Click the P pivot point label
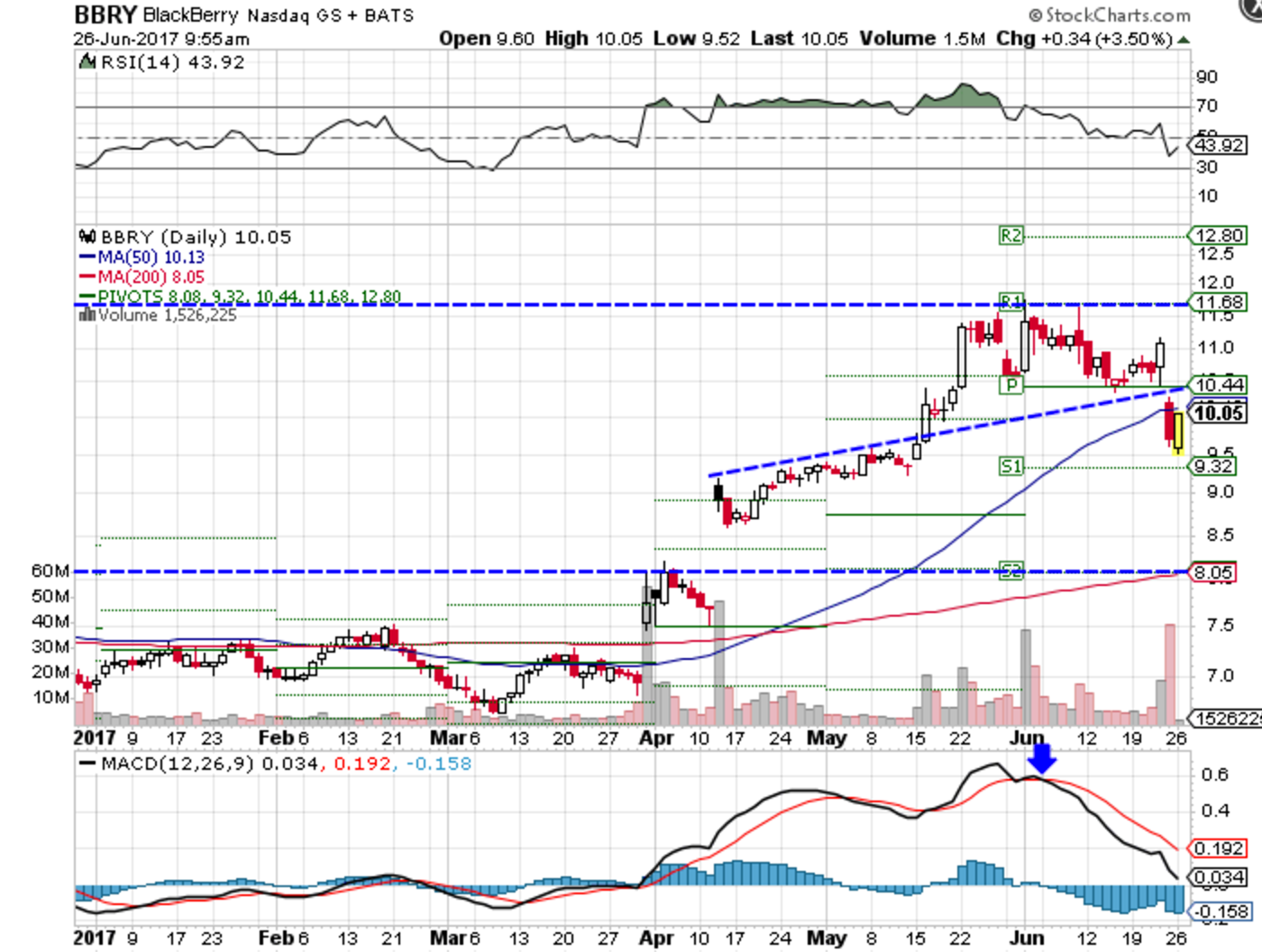Screen dimensions: 1262x952 [x=1011, y=385]
